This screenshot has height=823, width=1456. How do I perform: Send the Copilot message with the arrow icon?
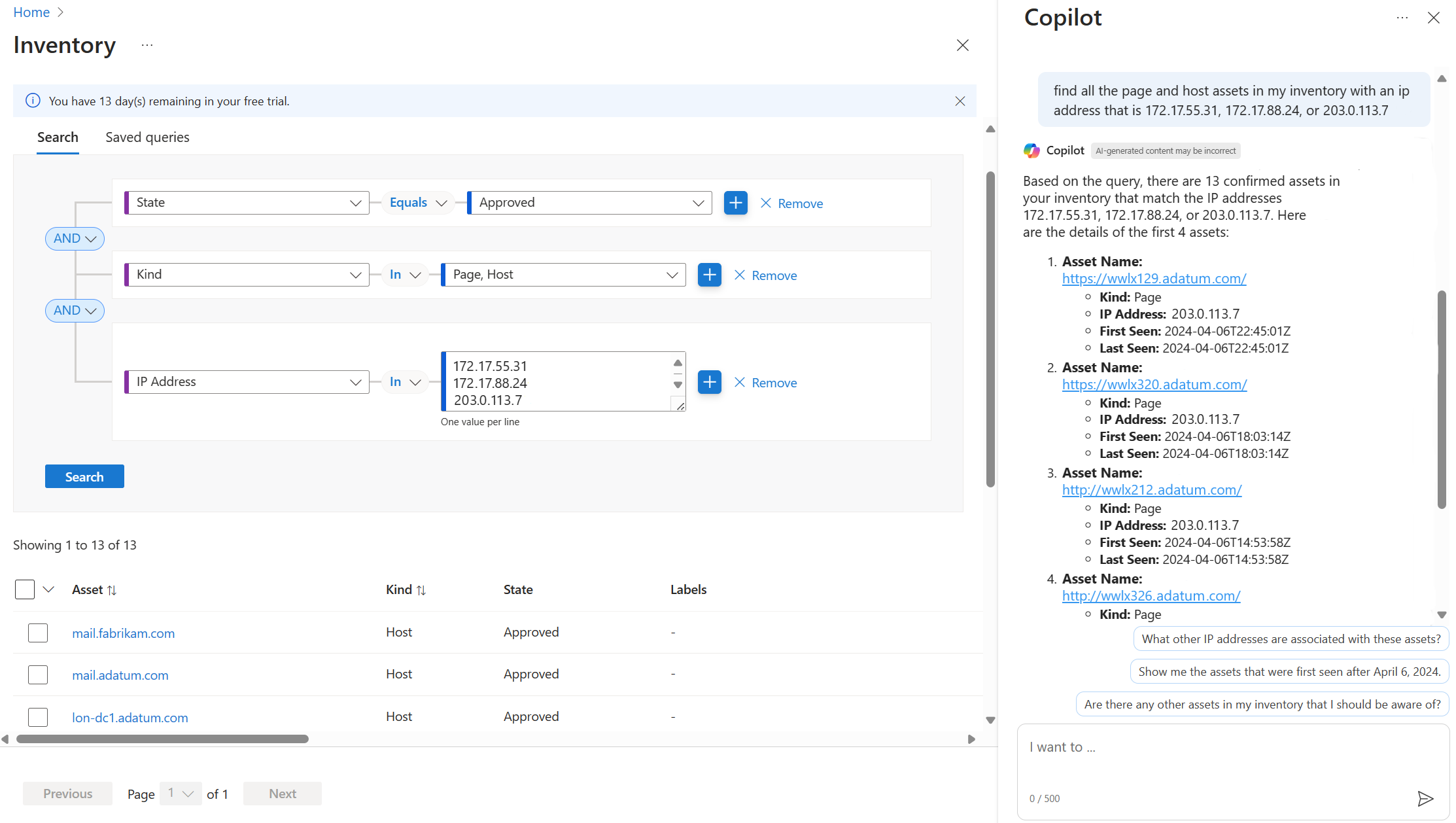pos(1425,798)
